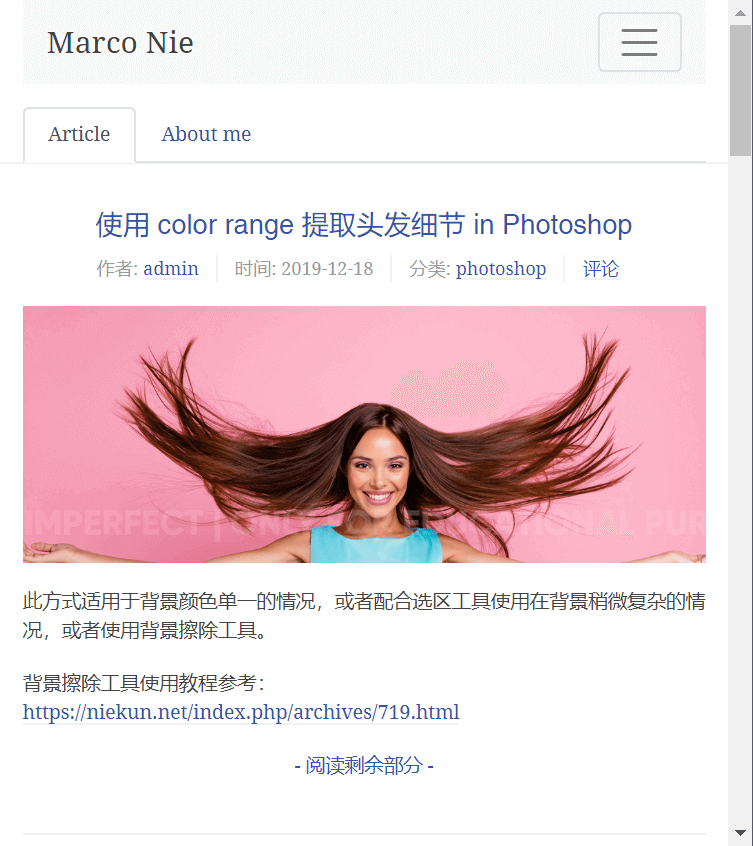Open the niekun.net archives 719 link
The width and height of the screenshot is (753, 846).
point(241,712)
